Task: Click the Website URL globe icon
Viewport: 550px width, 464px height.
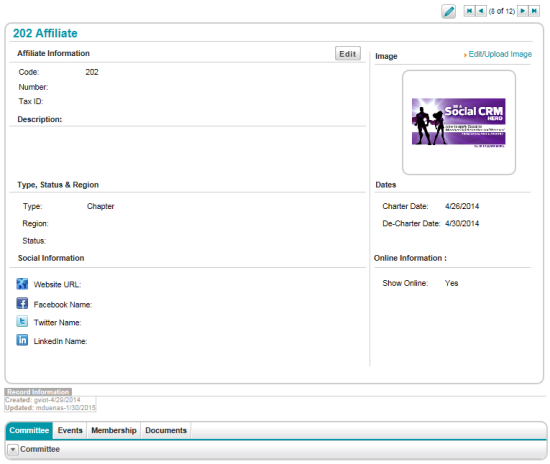Action: tap(22, 284)
